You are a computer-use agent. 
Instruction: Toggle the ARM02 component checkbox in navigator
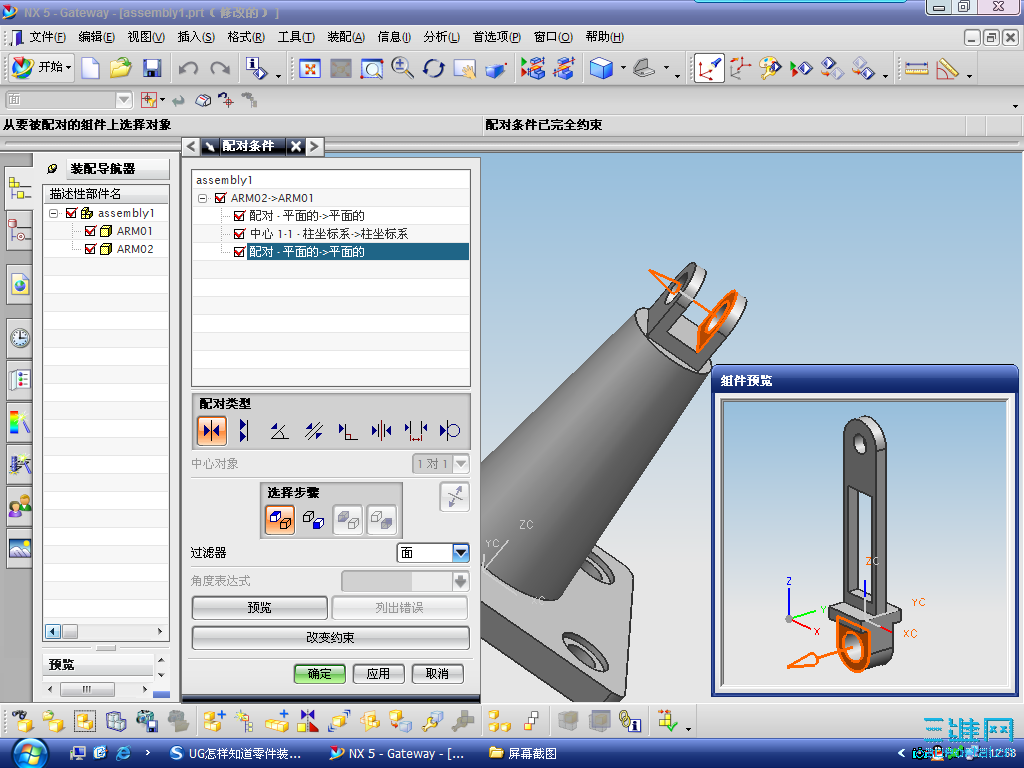tap(90, 249)
